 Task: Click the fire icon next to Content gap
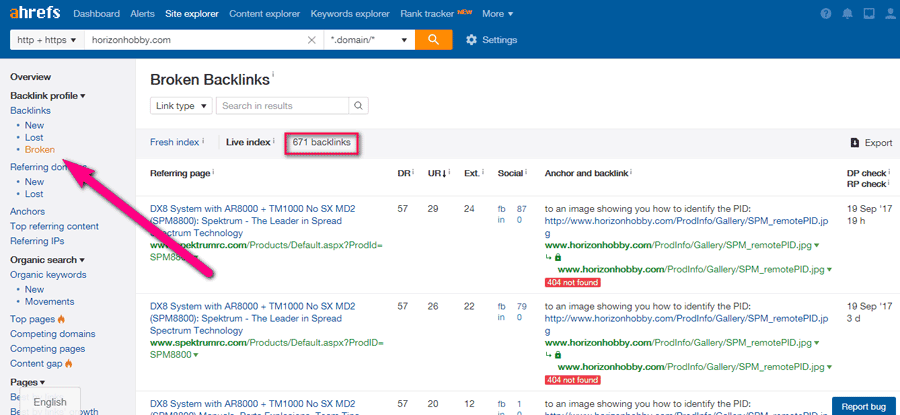click(x=69, y=363)
